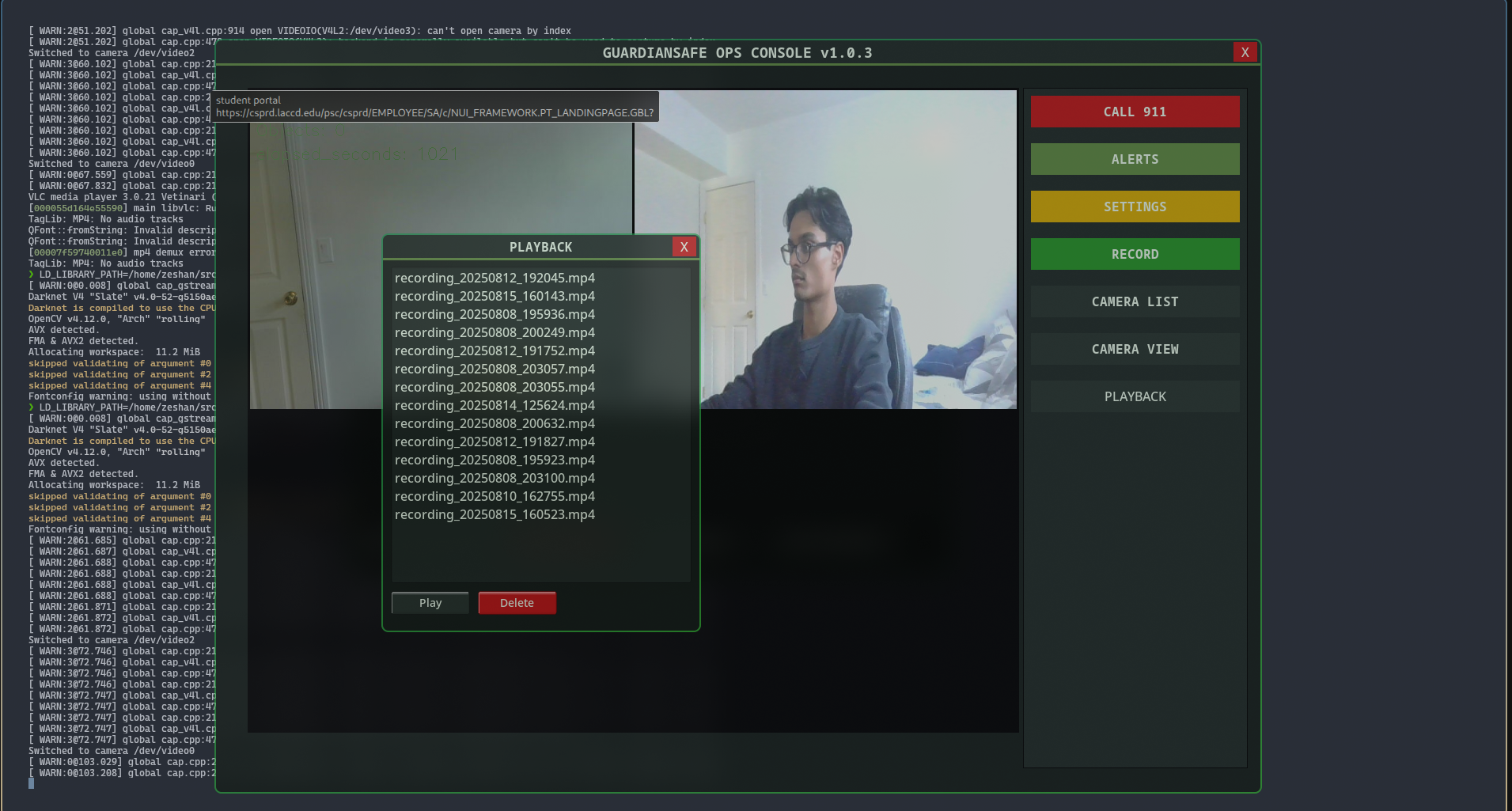Start recording with the RECORD button
Viewport: 1512px width, 811px height.
(x=1135, y=254)
